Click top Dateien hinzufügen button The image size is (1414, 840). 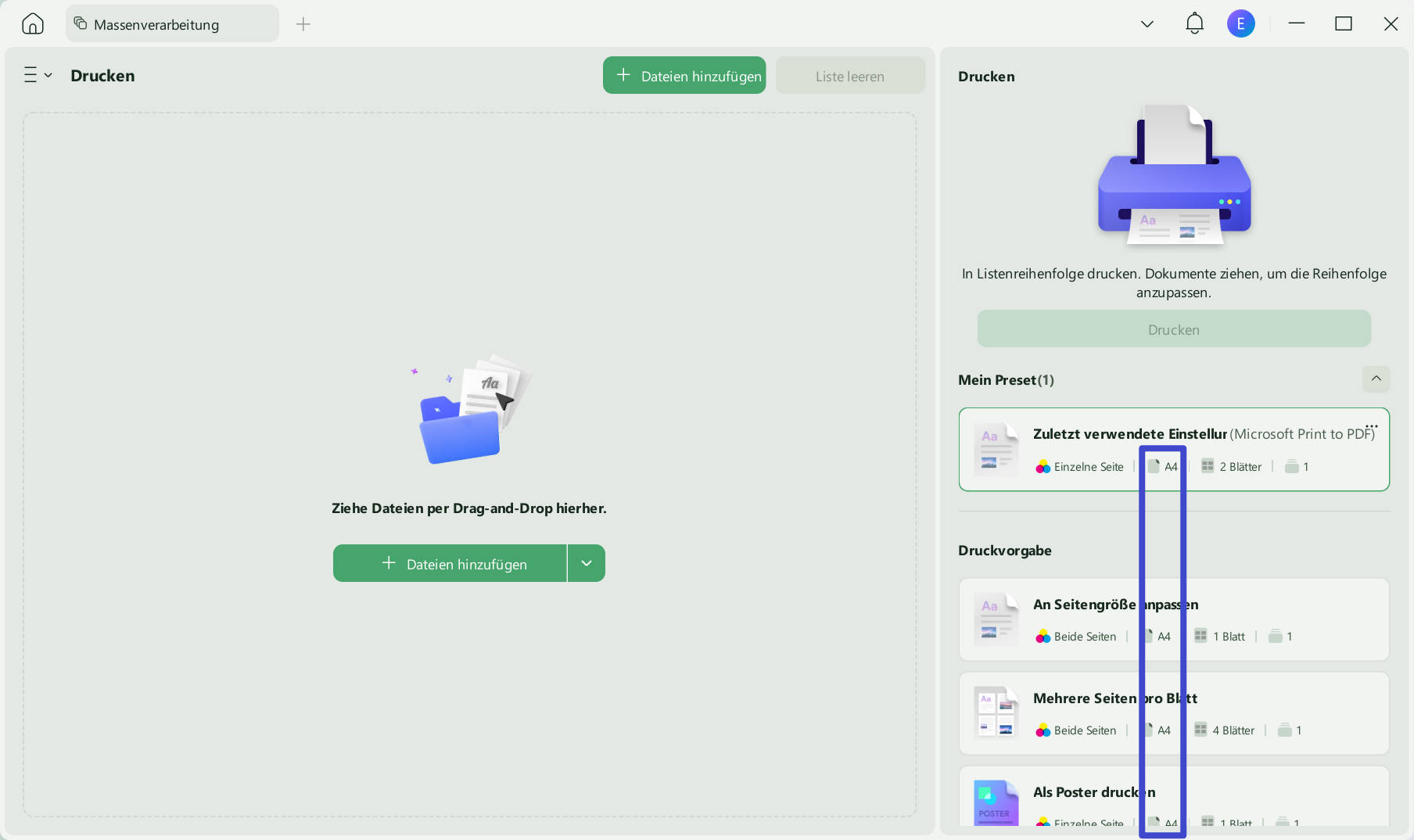click(x=684, y=75)
